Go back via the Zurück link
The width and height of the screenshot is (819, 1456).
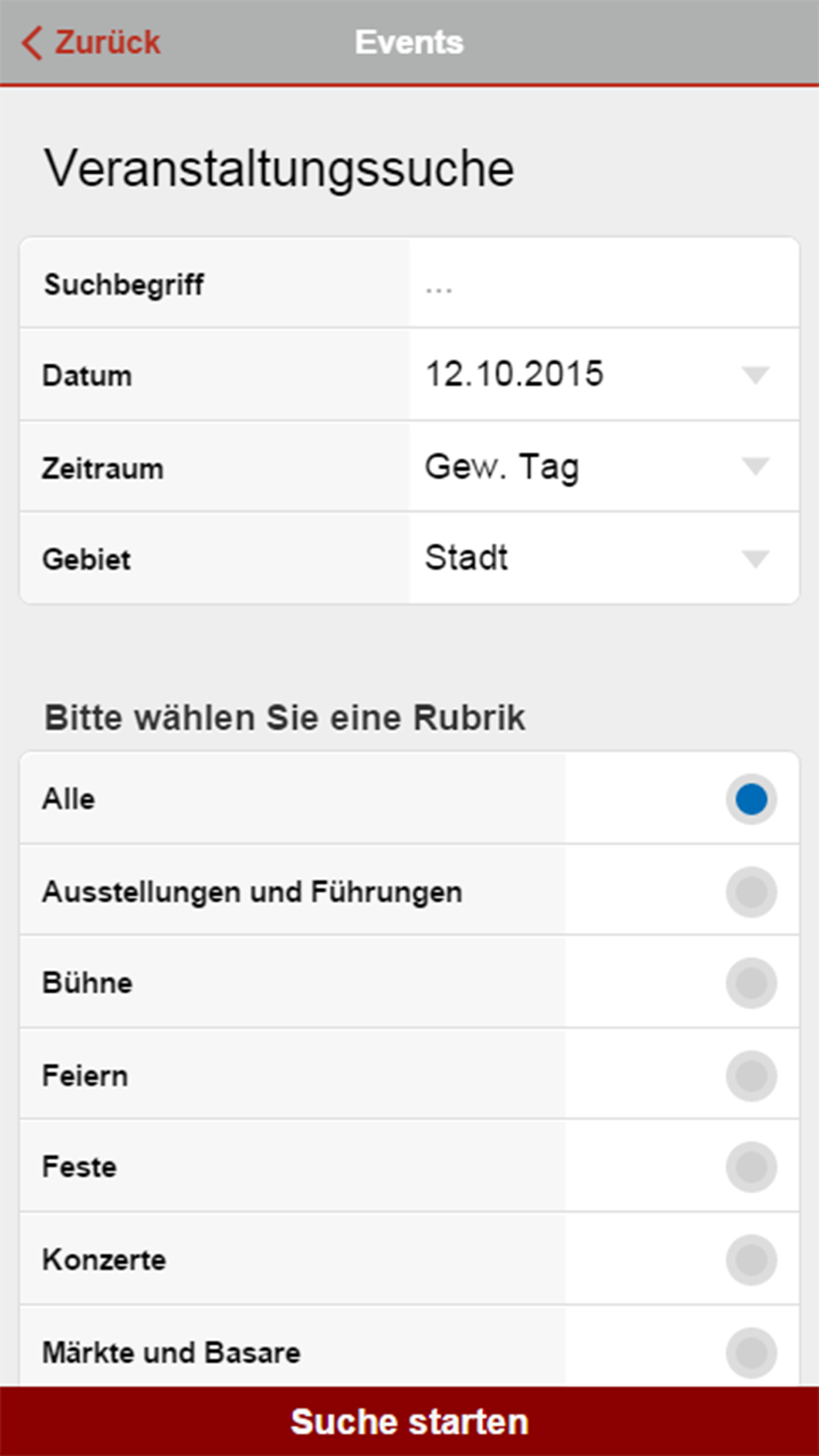coord(106,43)
